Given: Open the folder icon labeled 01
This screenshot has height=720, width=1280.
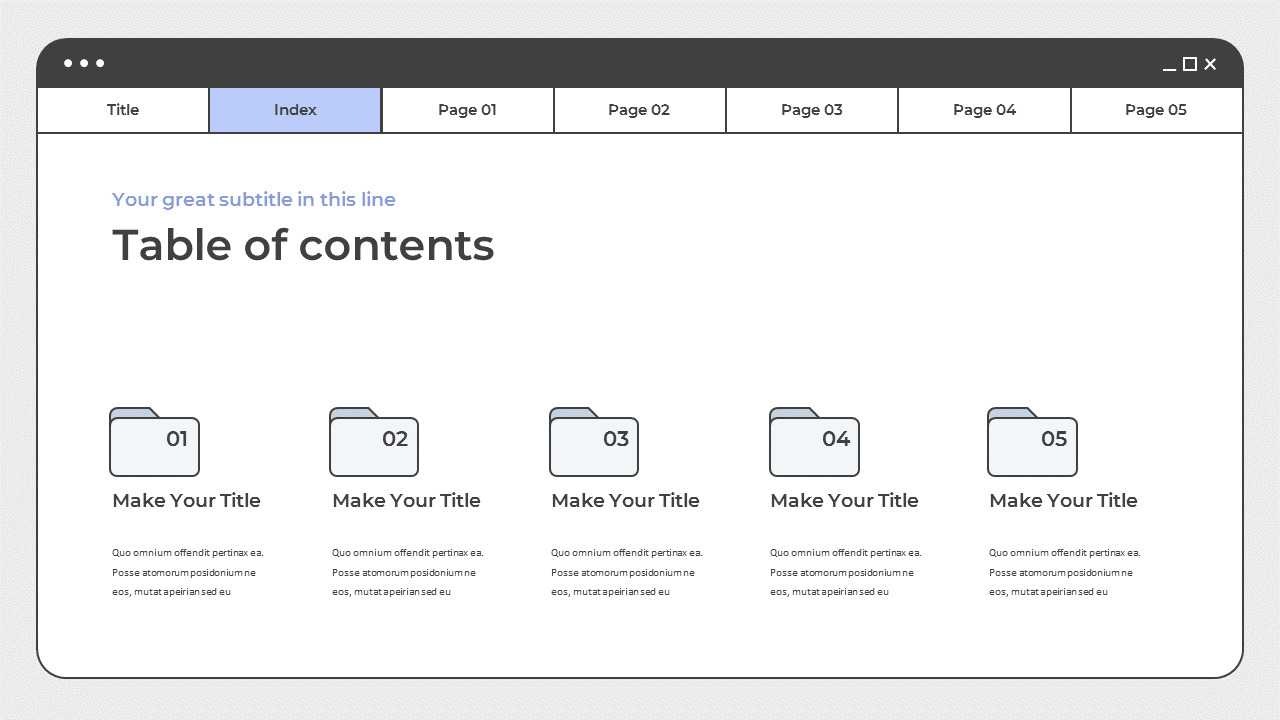Looking at the screenshot, I should coord(155,442).
